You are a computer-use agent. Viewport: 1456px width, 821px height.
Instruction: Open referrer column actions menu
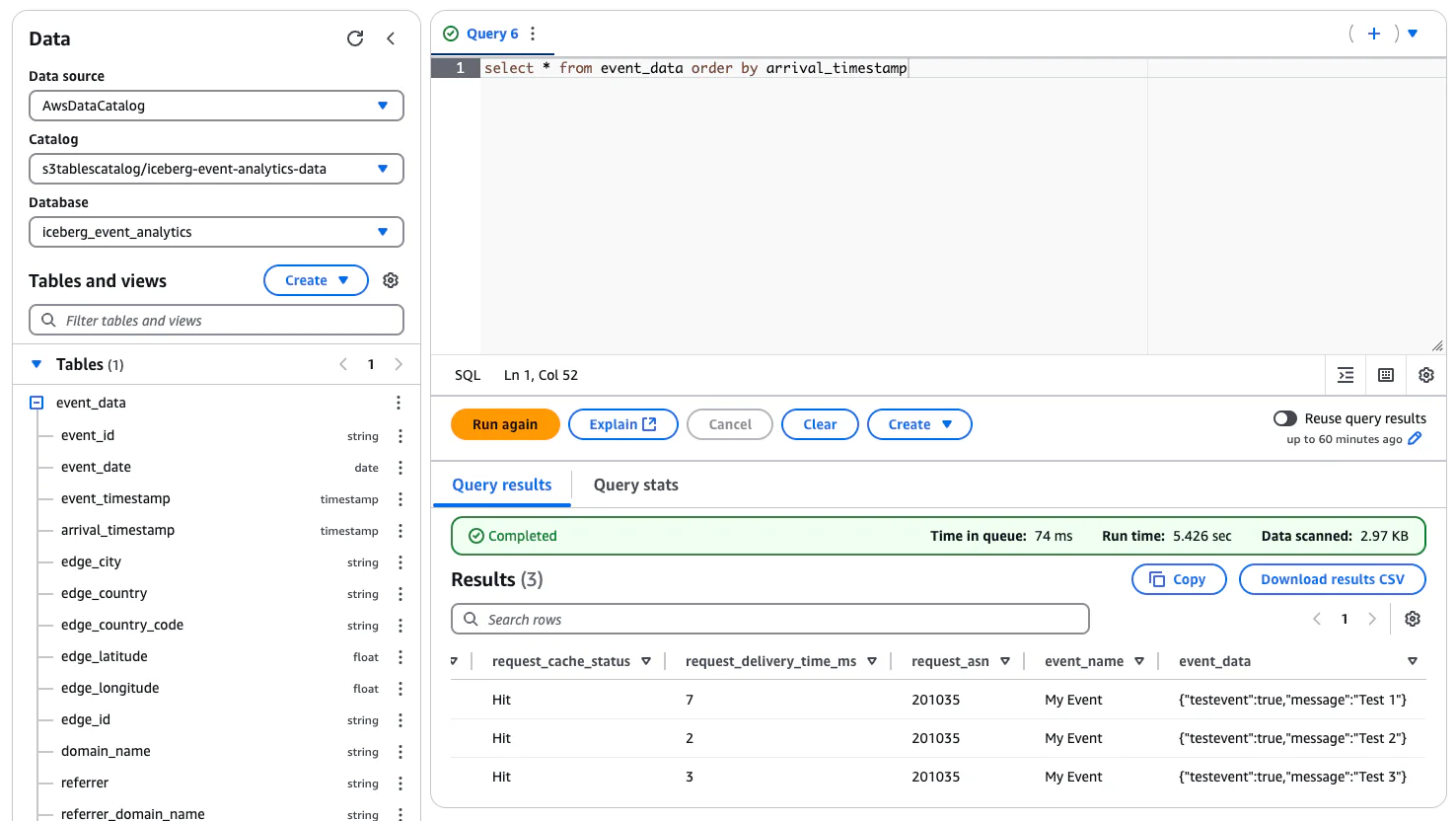[x=400, y=784]
